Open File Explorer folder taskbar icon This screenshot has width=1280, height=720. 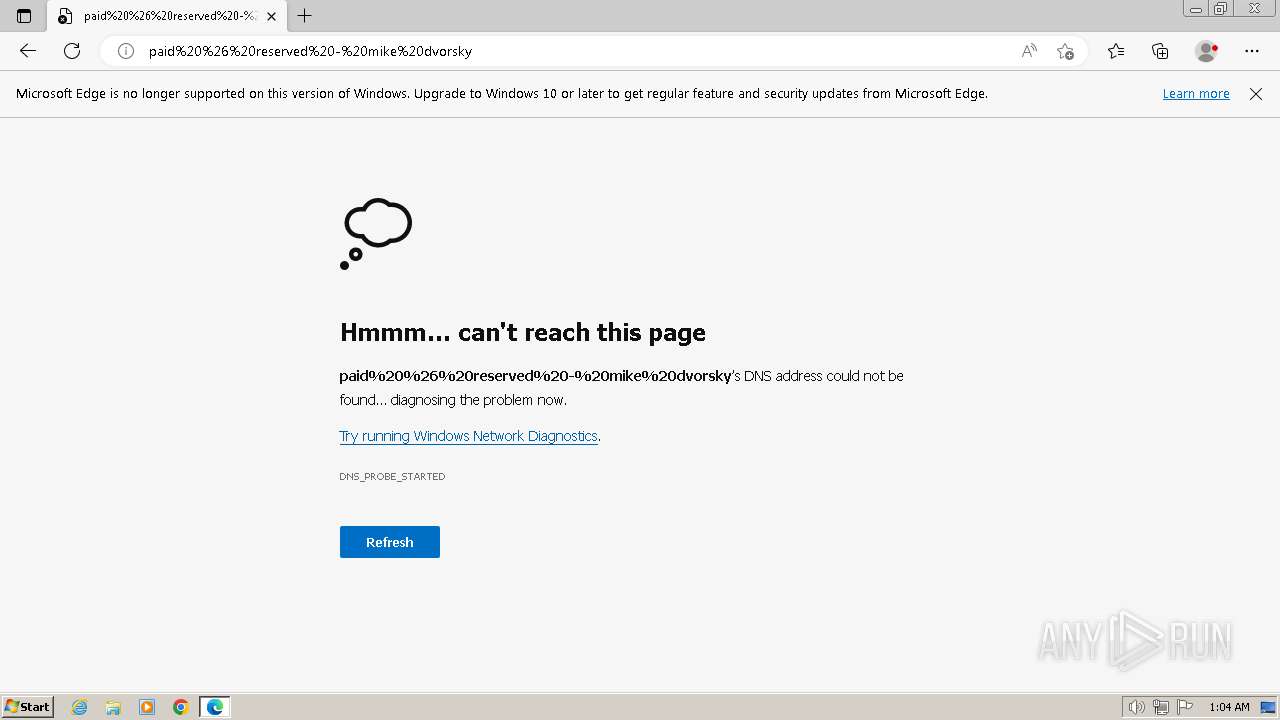tap(113, 707)
